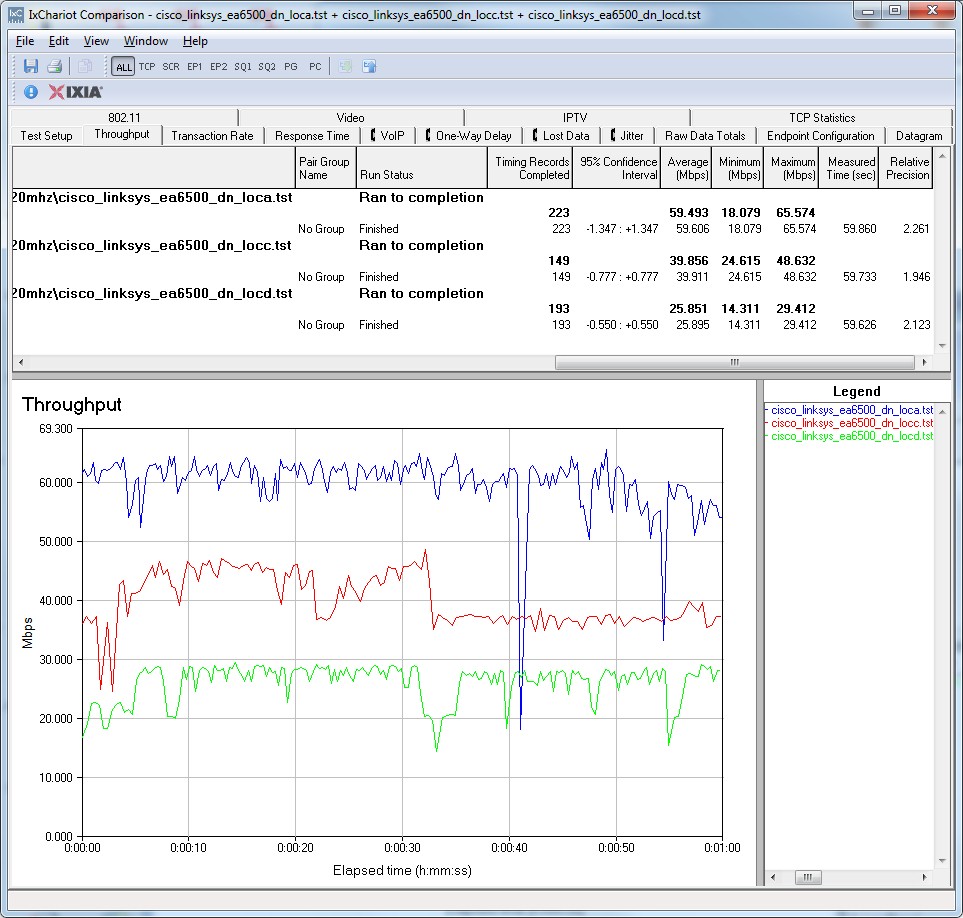Open the Raw Data Totals tab
963x918 pixels.
(705, 136)
